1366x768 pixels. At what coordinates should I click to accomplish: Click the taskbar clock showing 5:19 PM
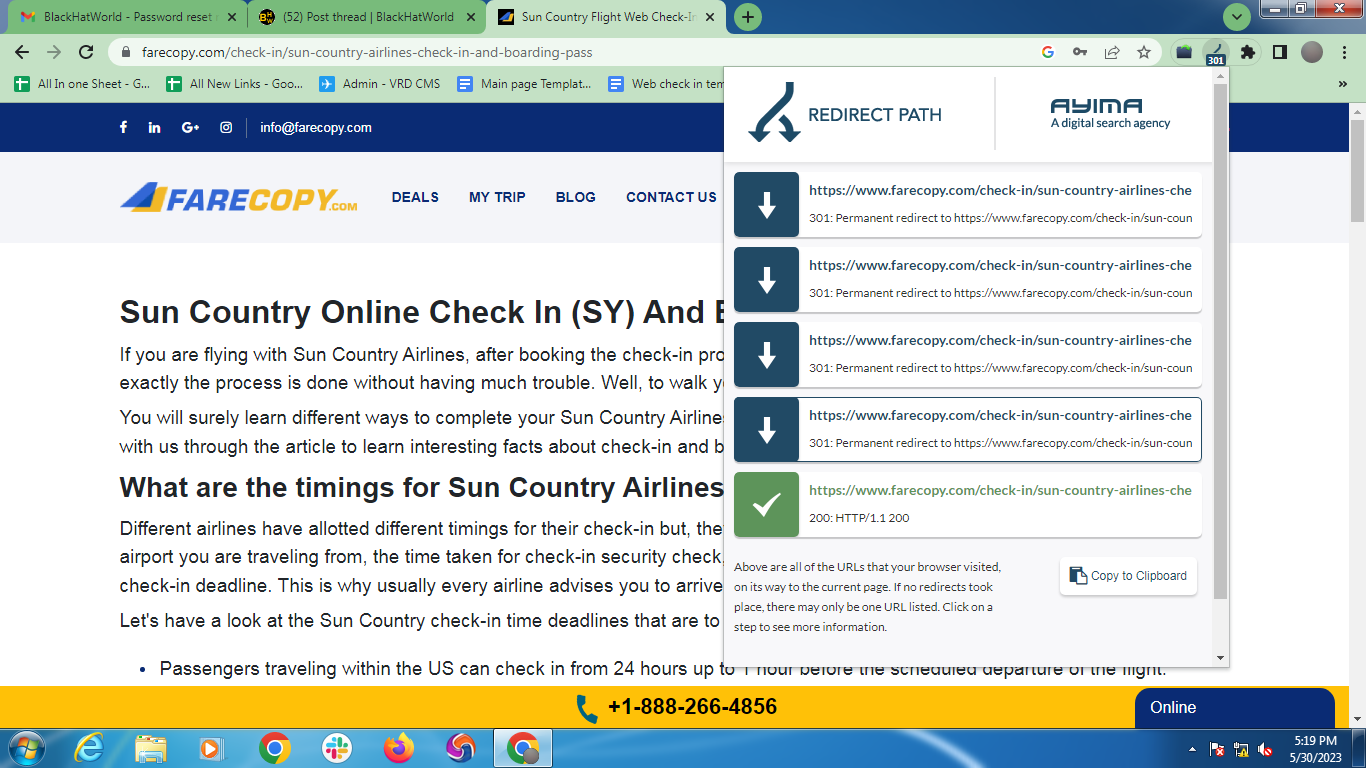tap(1315, 749)
